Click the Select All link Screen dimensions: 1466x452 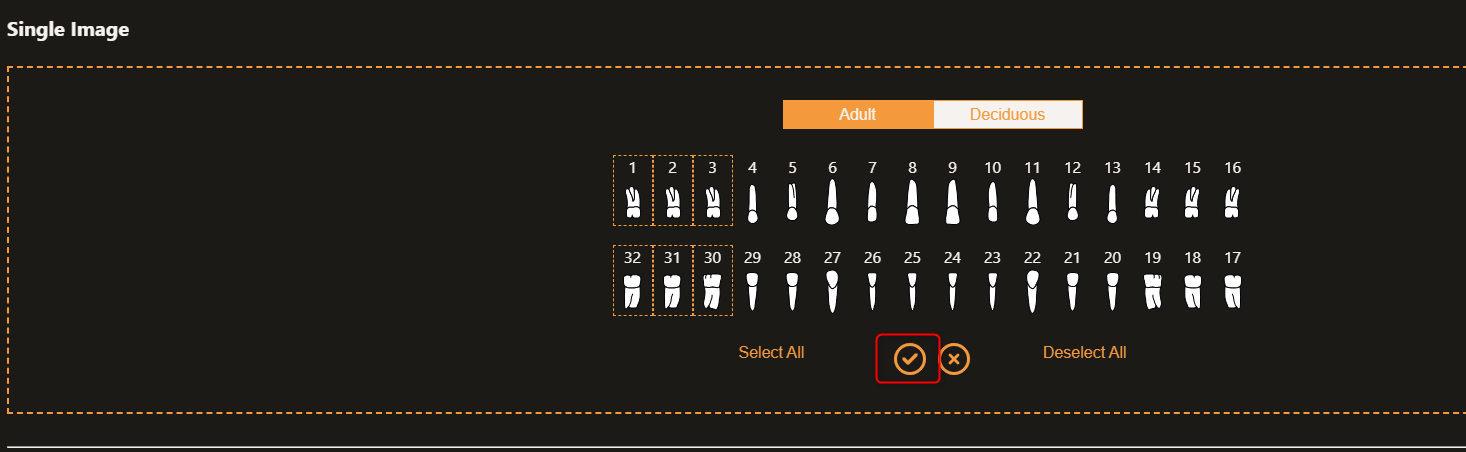tap(771, 352)
